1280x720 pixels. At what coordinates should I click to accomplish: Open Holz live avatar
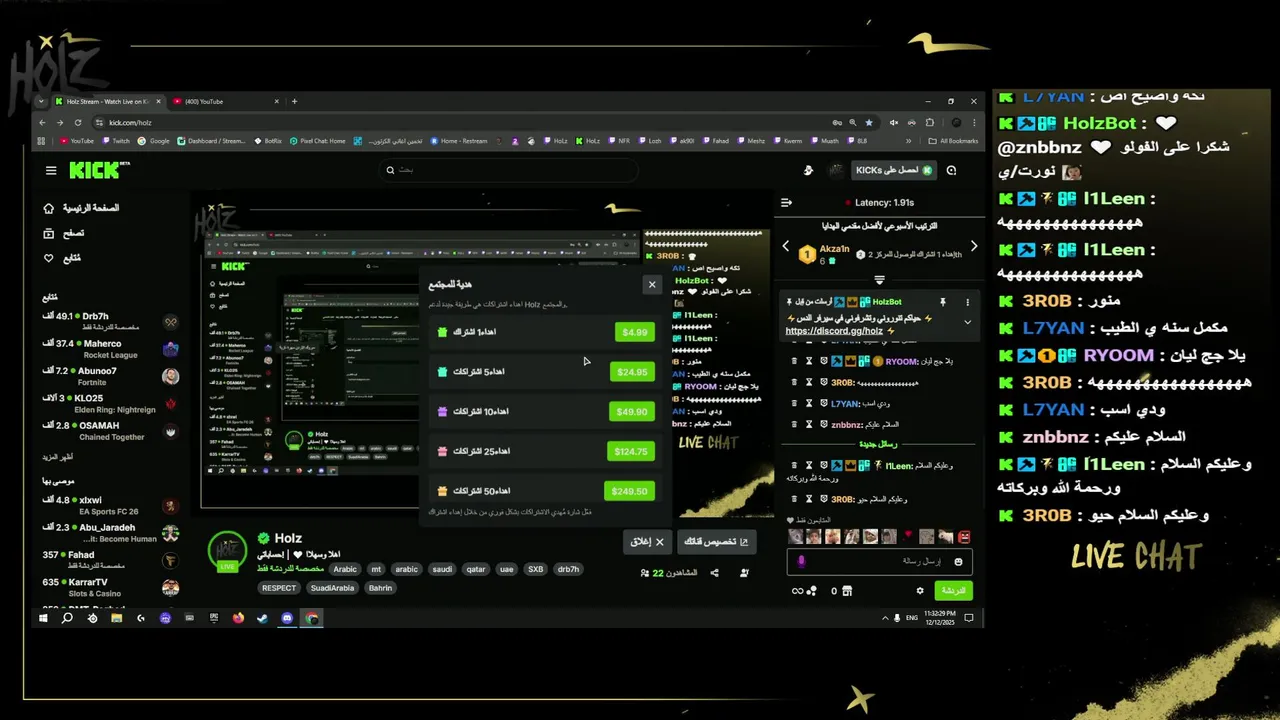point(227,551)
